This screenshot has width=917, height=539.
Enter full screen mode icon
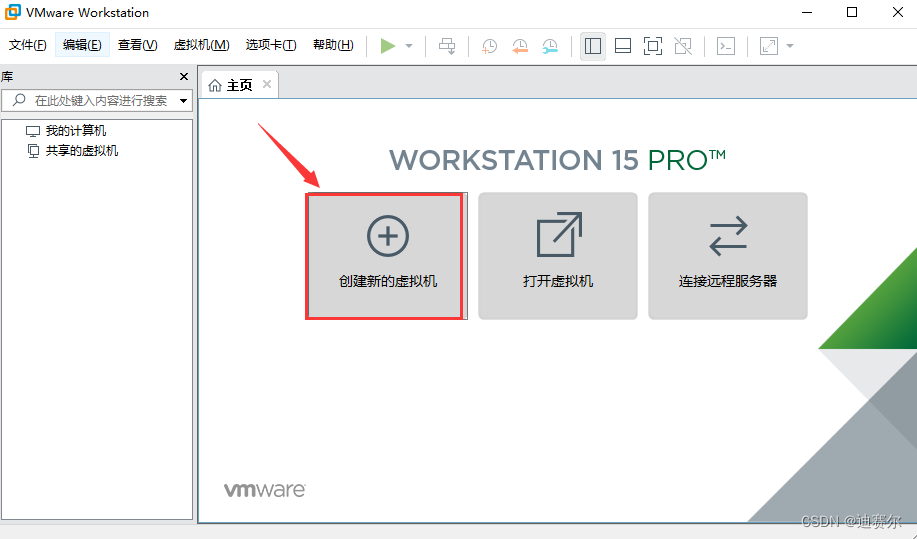coord(653,46)
